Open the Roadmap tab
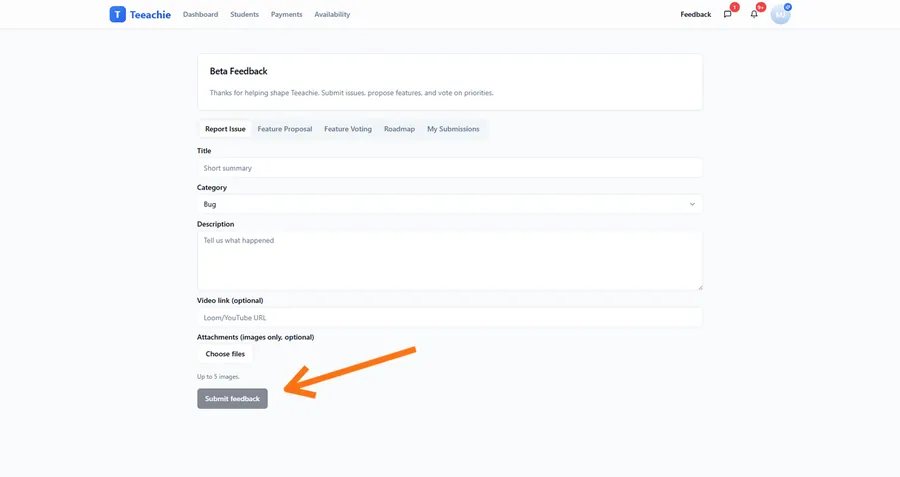The image size is (900, 477). coord(399,129)
